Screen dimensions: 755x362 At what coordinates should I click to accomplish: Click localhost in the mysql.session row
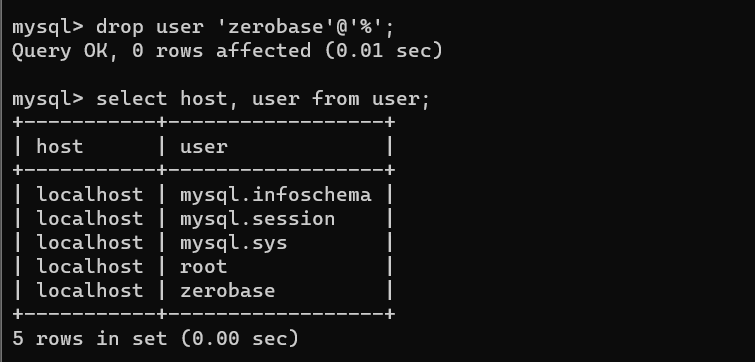(x=90, y=219)
